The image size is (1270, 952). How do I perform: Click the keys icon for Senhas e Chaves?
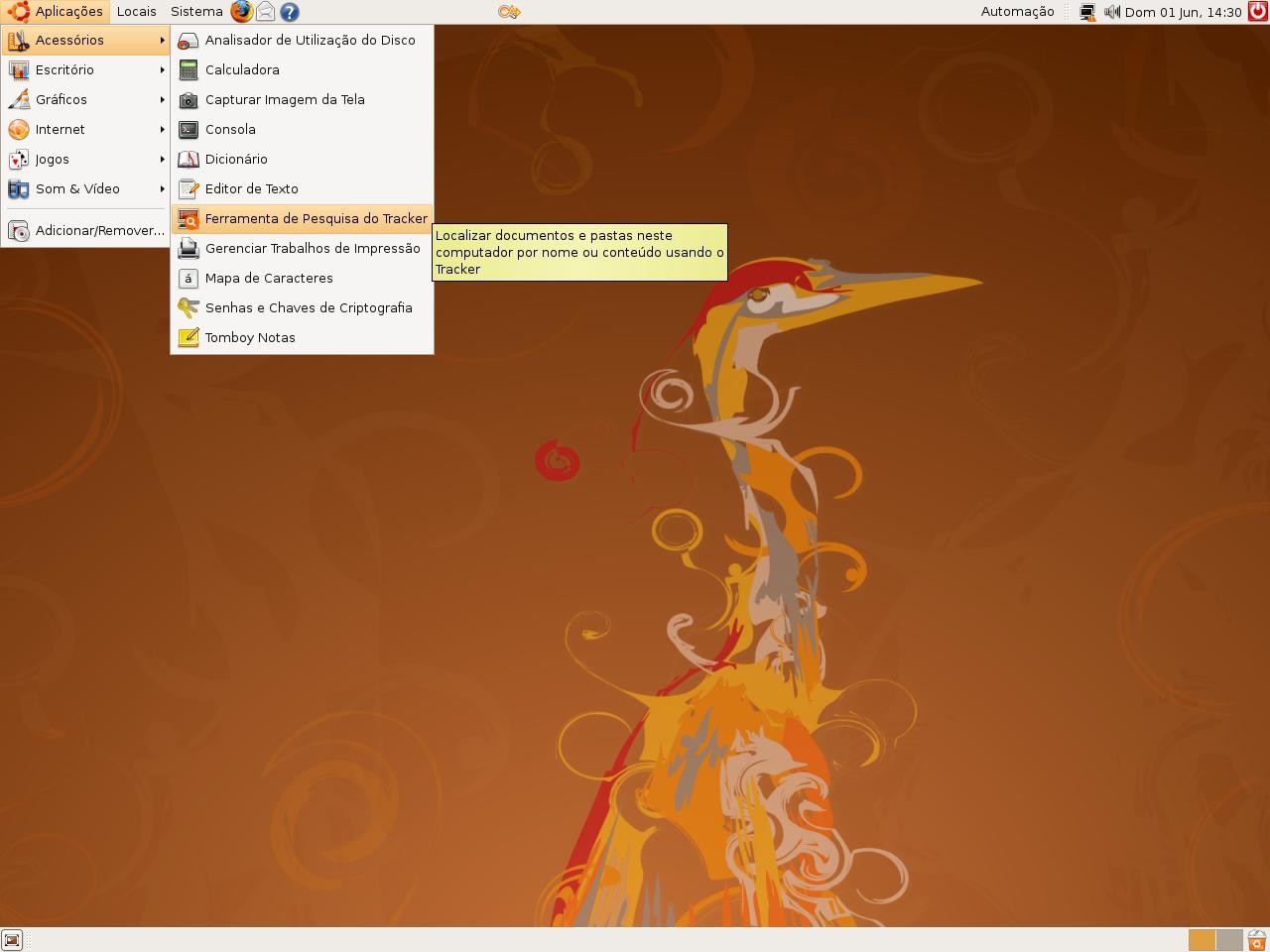189,308
